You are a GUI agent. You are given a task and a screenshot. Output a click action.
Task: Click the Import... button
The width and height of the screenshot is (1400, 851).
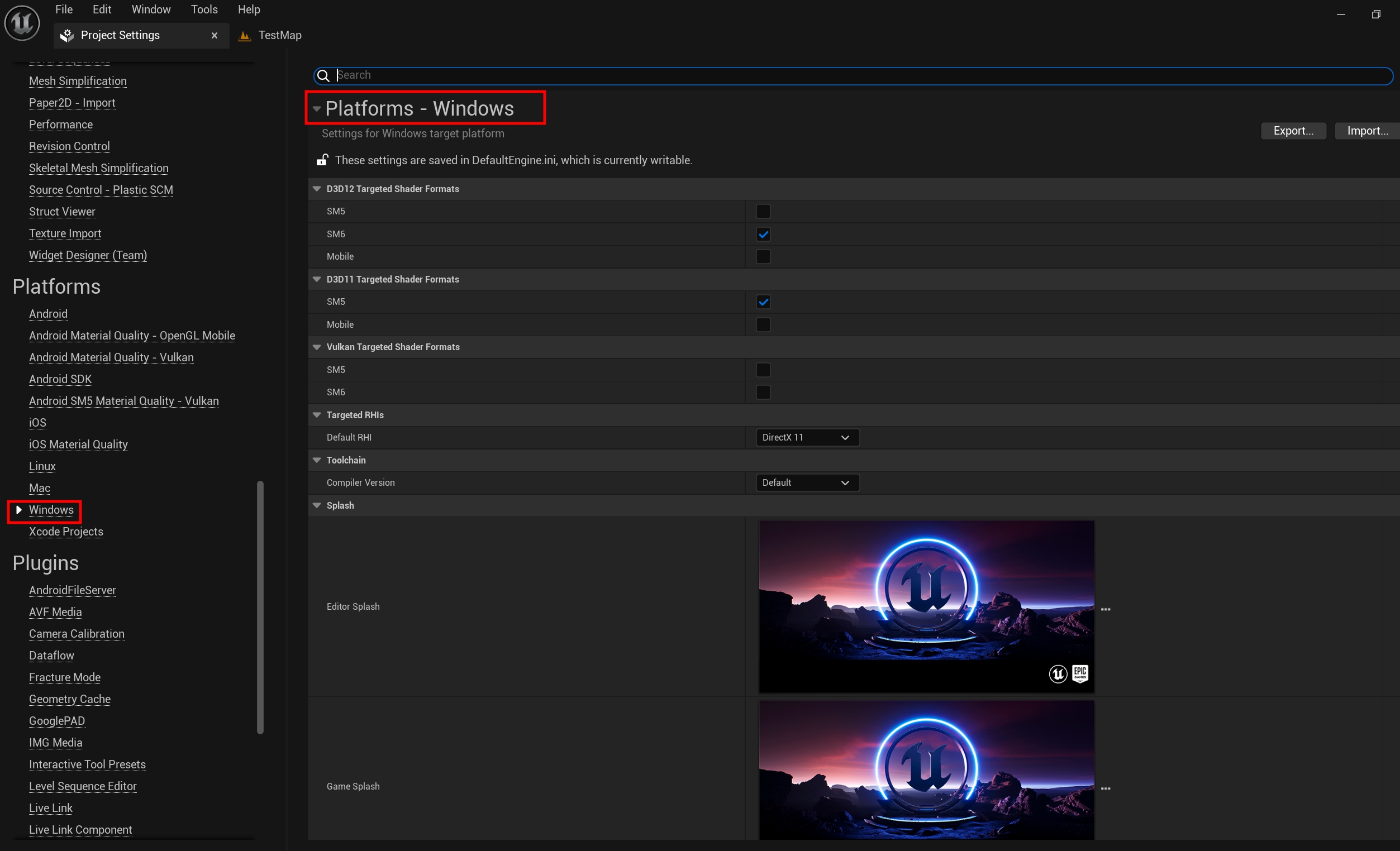1367,131
